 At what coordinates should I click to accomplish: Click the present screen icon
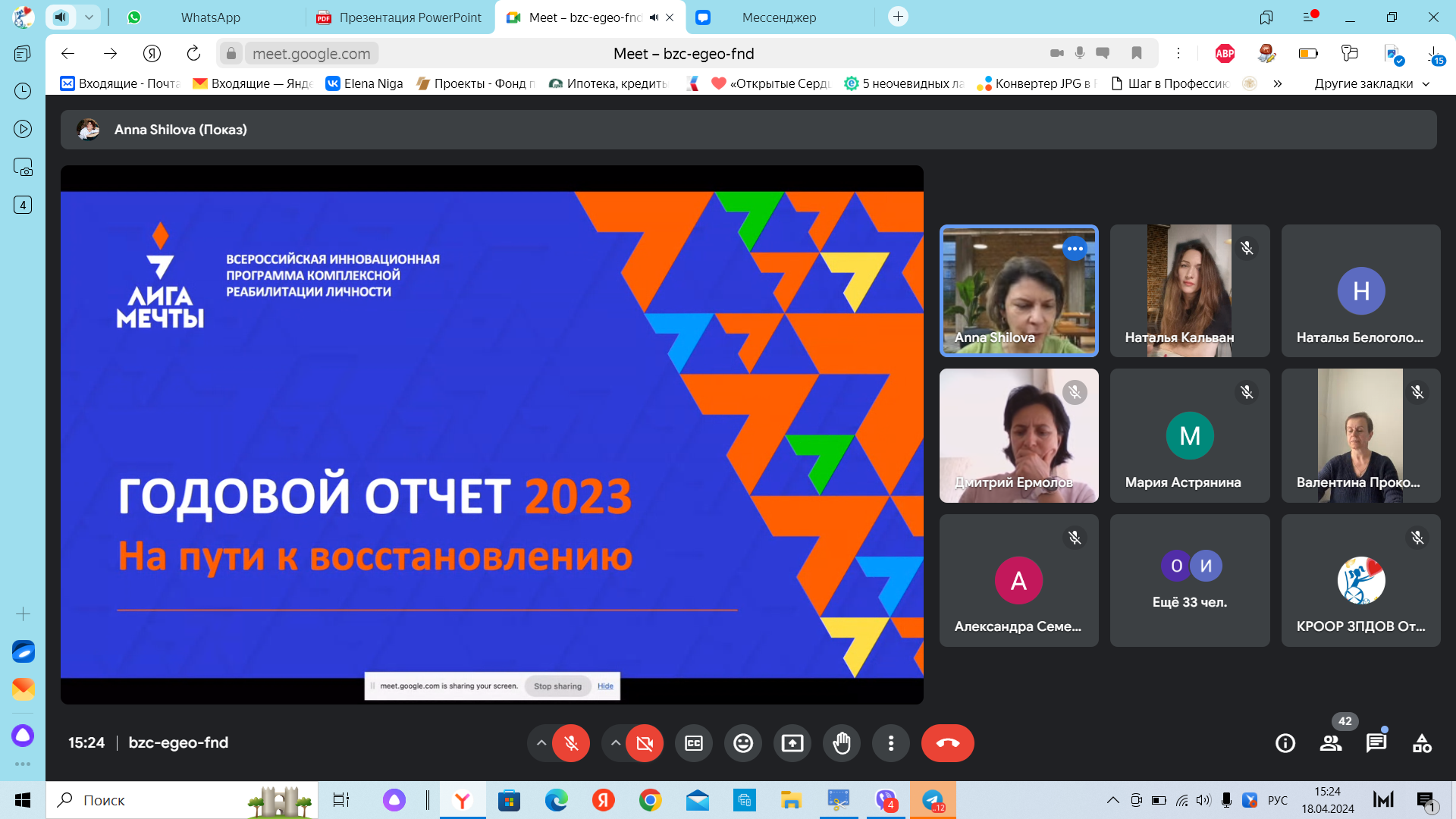click(x=792, y=743)
